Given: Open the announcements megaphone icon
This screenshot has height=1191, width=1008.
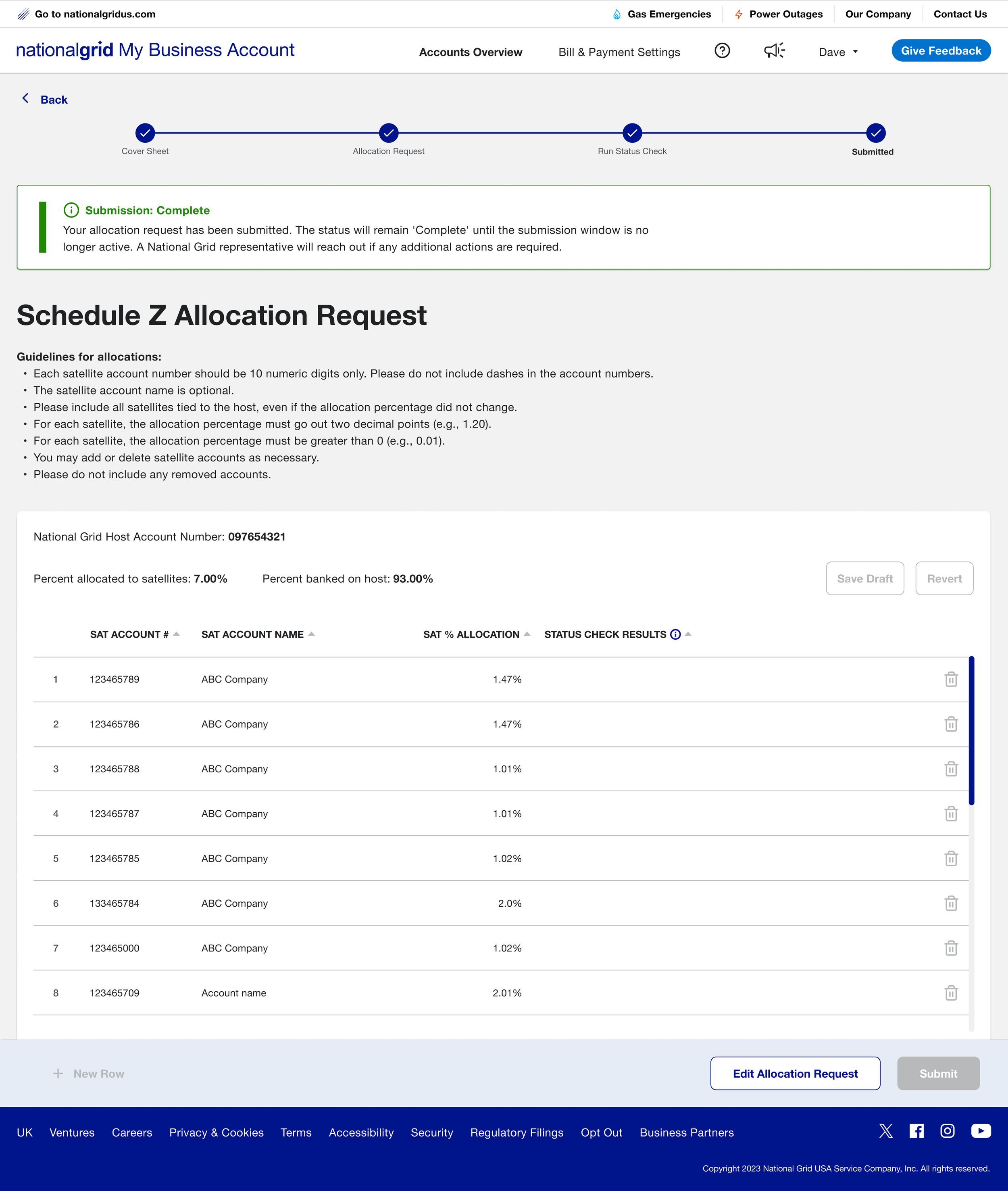Looking at the screenshot, I should [774, 51].
